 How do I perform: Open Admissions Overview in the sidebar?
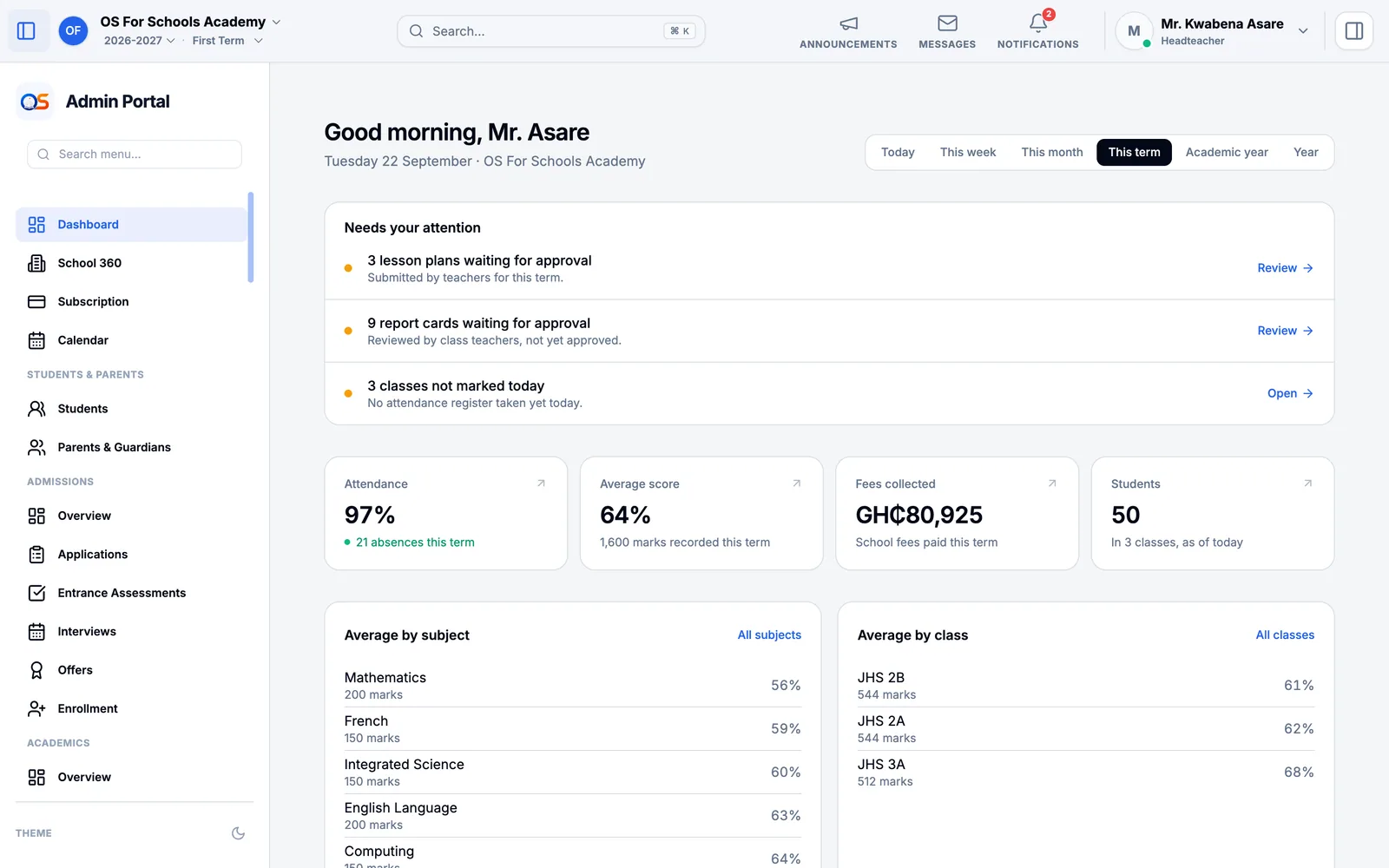point(131,516)
